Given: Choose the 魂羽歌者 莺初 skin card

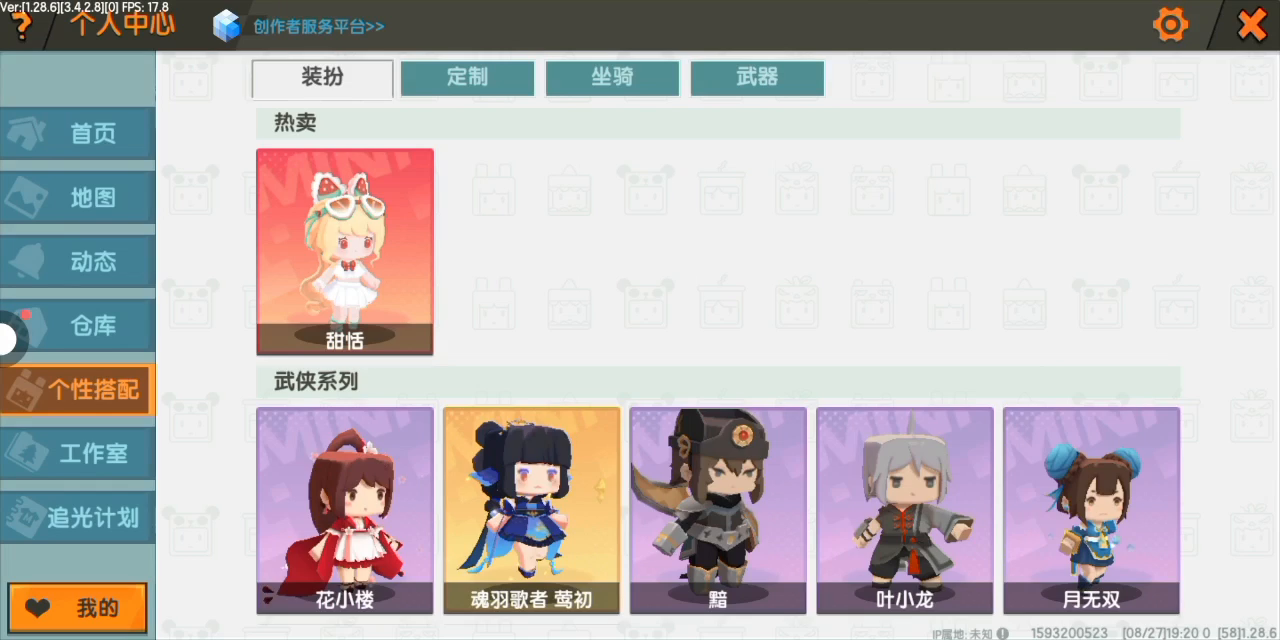Looking at the screenshot, I should point(531,510).
